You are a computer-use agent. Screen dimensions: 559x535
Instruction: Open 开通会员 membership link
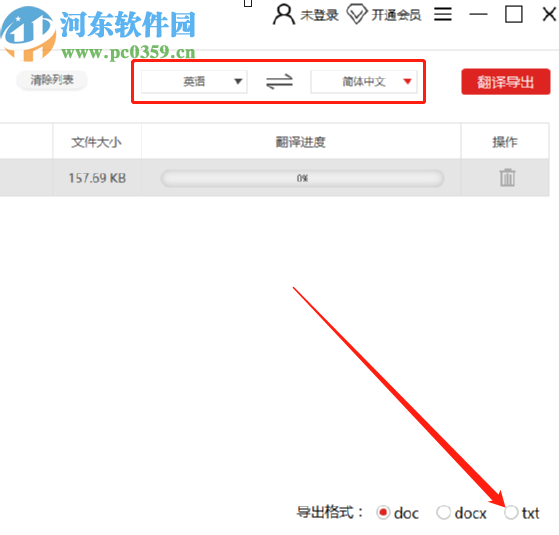click(x=396, y=15)
